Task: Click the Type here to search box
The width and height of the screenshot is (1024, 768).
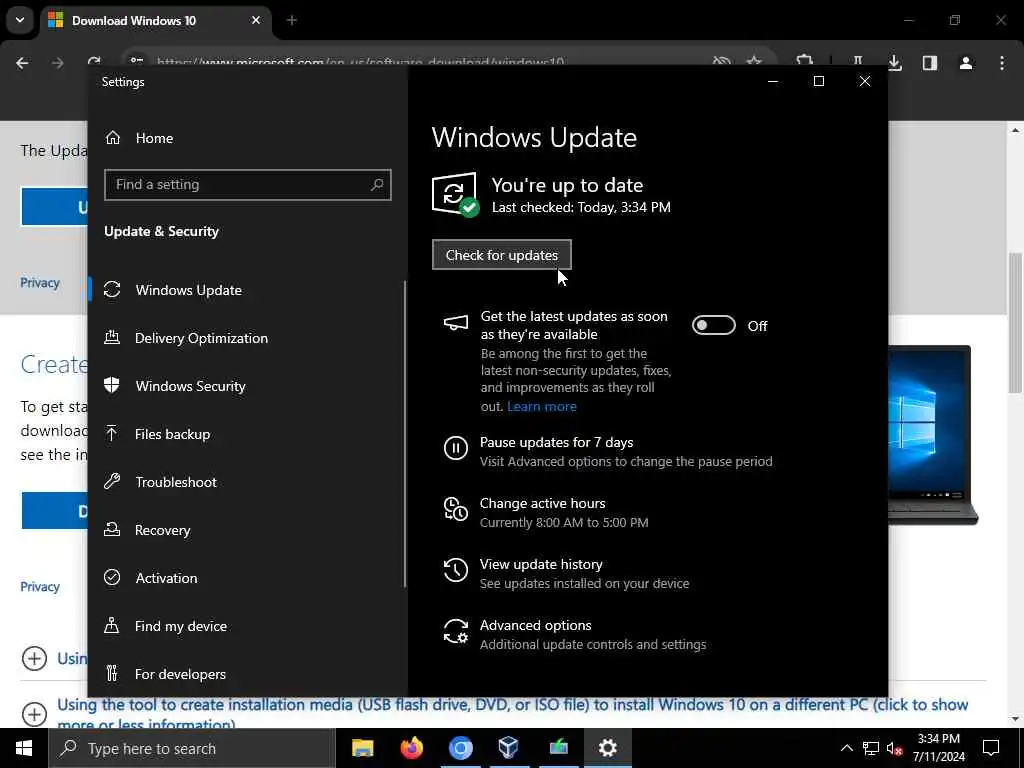Action: [192, 748]
